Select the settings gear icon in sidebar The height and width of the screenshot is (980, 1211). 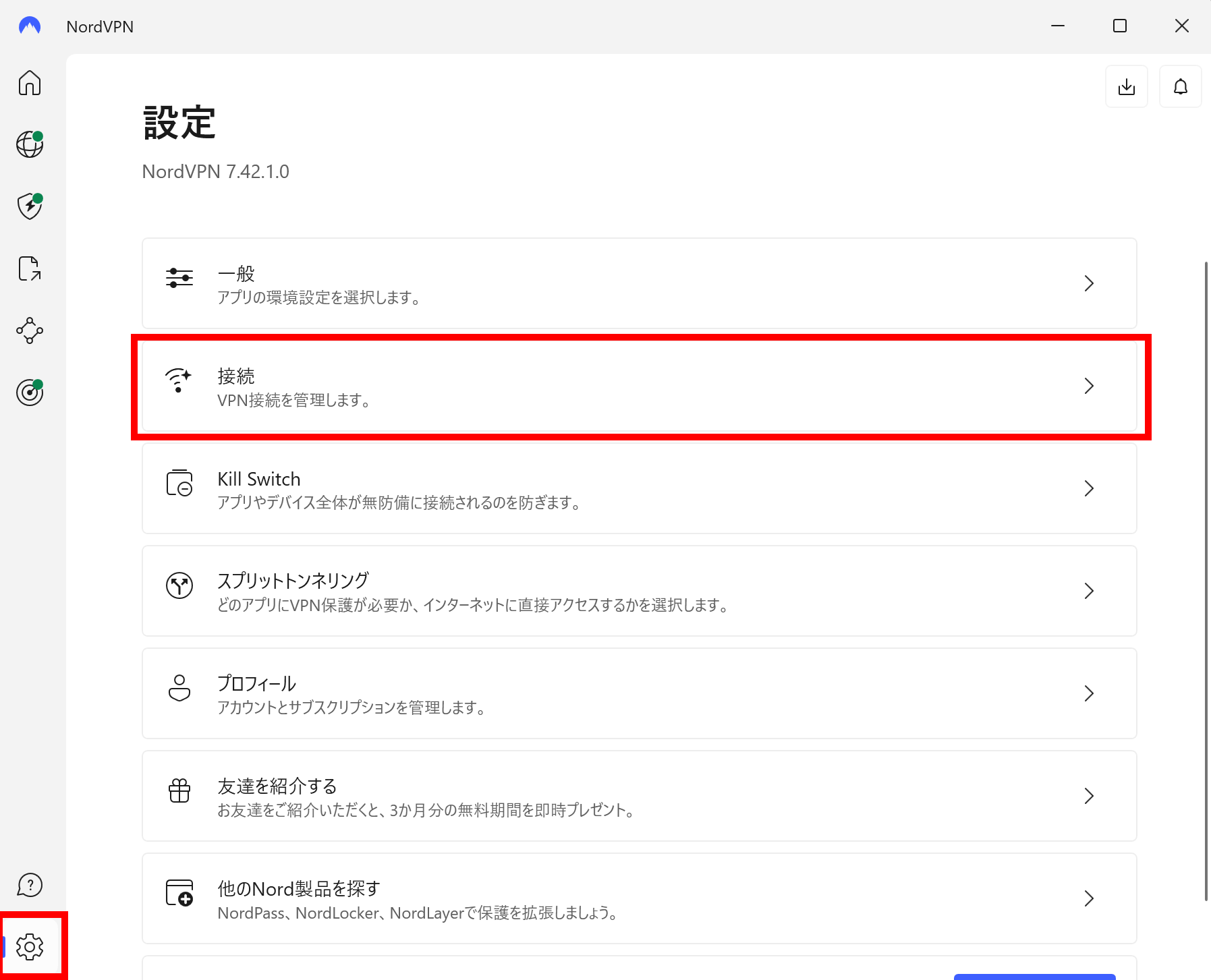point(30,947)
